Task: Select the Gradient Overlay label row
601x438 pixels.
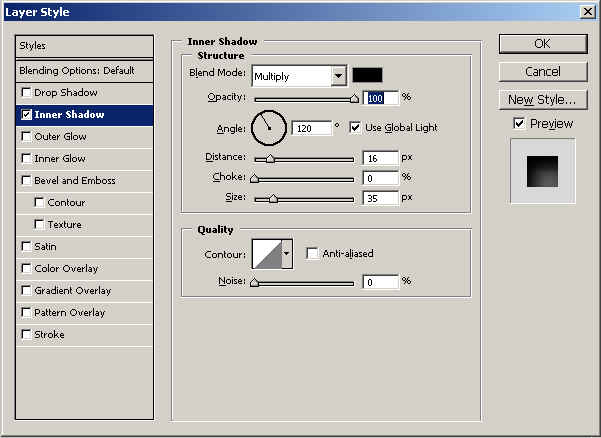Action: click(x=84, y=290)
